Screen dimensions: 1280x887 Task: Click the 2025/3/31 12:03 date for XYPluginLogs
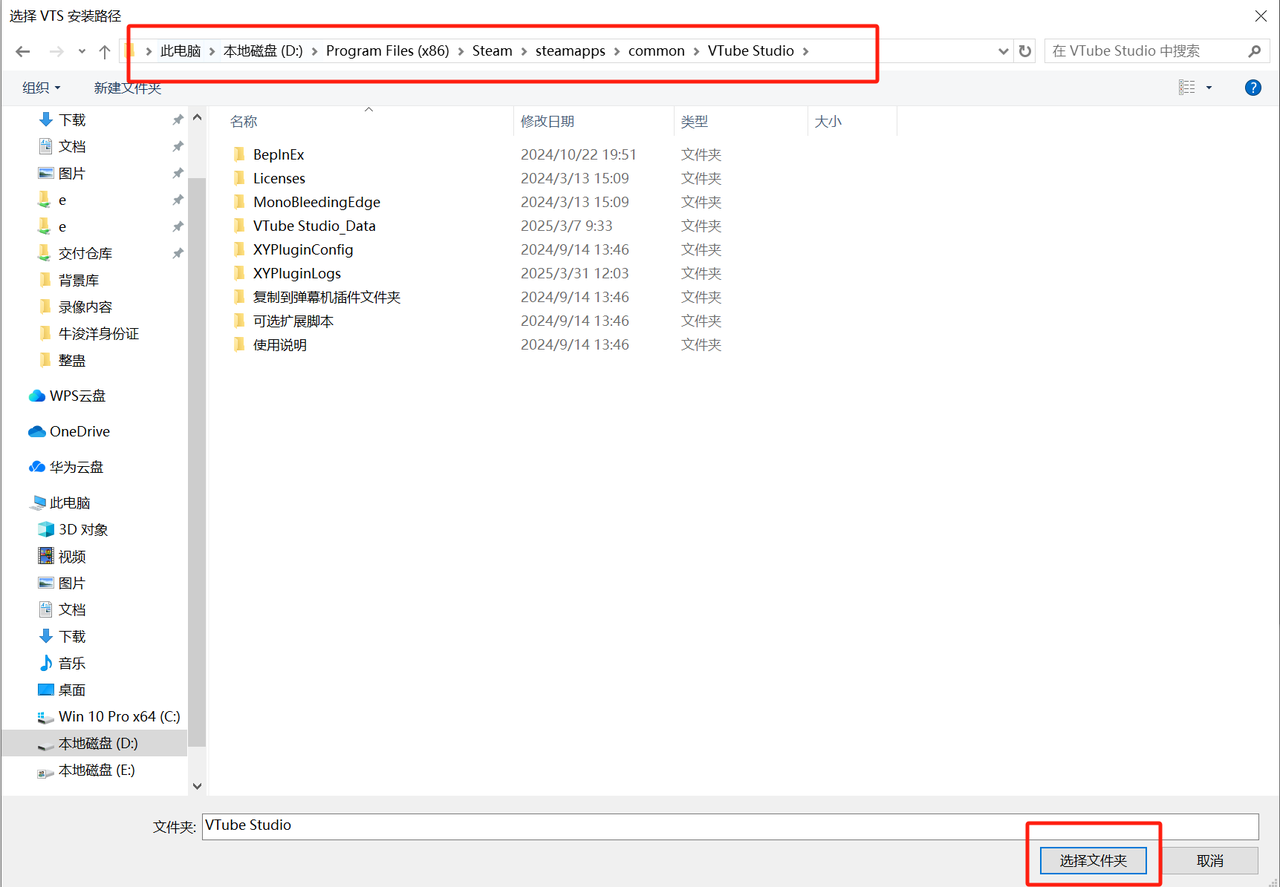(x=575, y=273)
